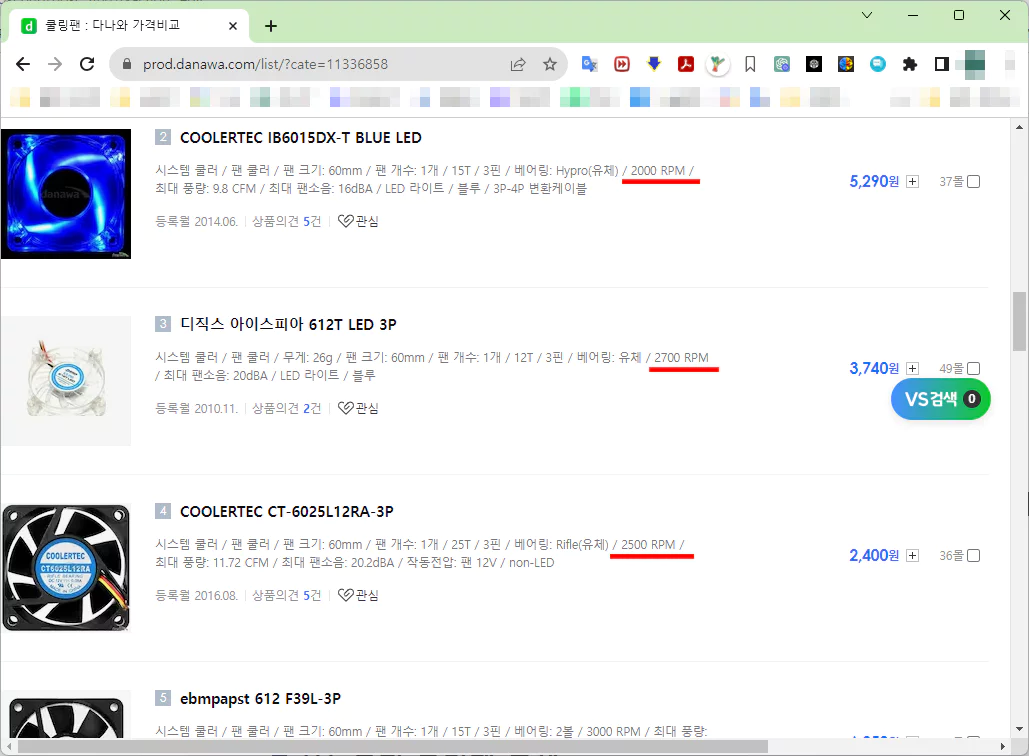View the 5,290원 price link

[874, 181]
